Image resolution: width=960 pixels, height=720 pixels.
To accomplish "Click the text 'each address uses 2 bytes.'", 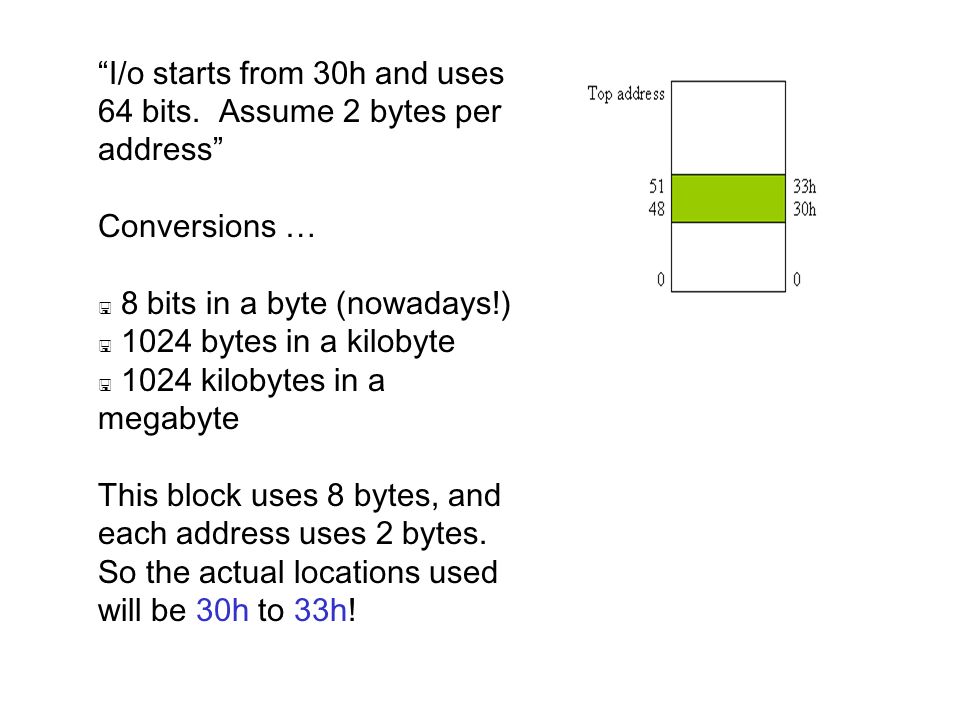I will (x=292, y=533).
